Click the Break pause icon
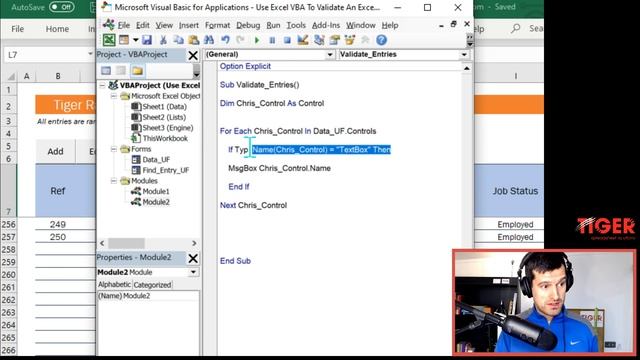 (x=272, y=40)
